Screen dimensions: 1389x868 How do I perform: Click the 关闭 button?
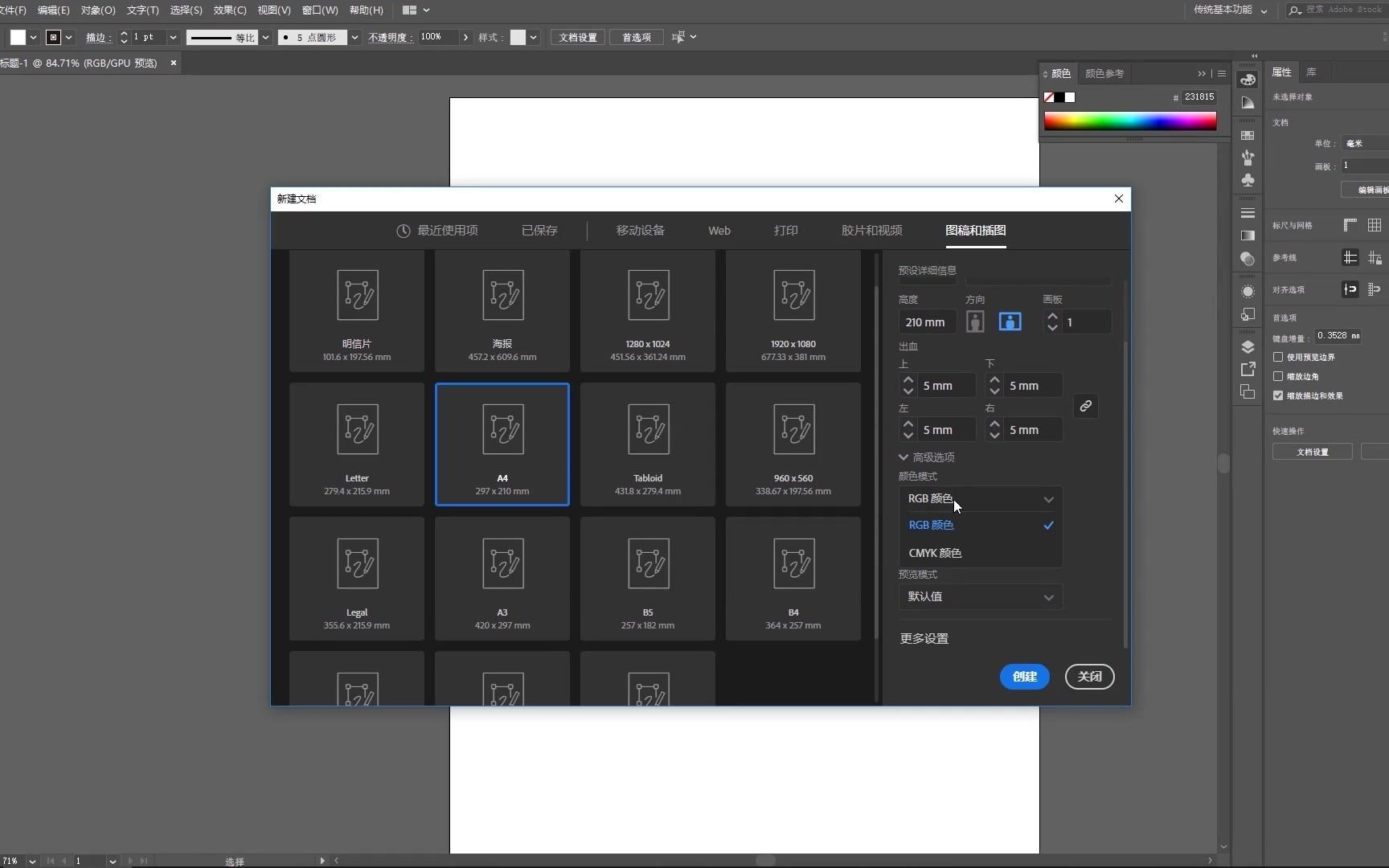tap(1090, 677)
